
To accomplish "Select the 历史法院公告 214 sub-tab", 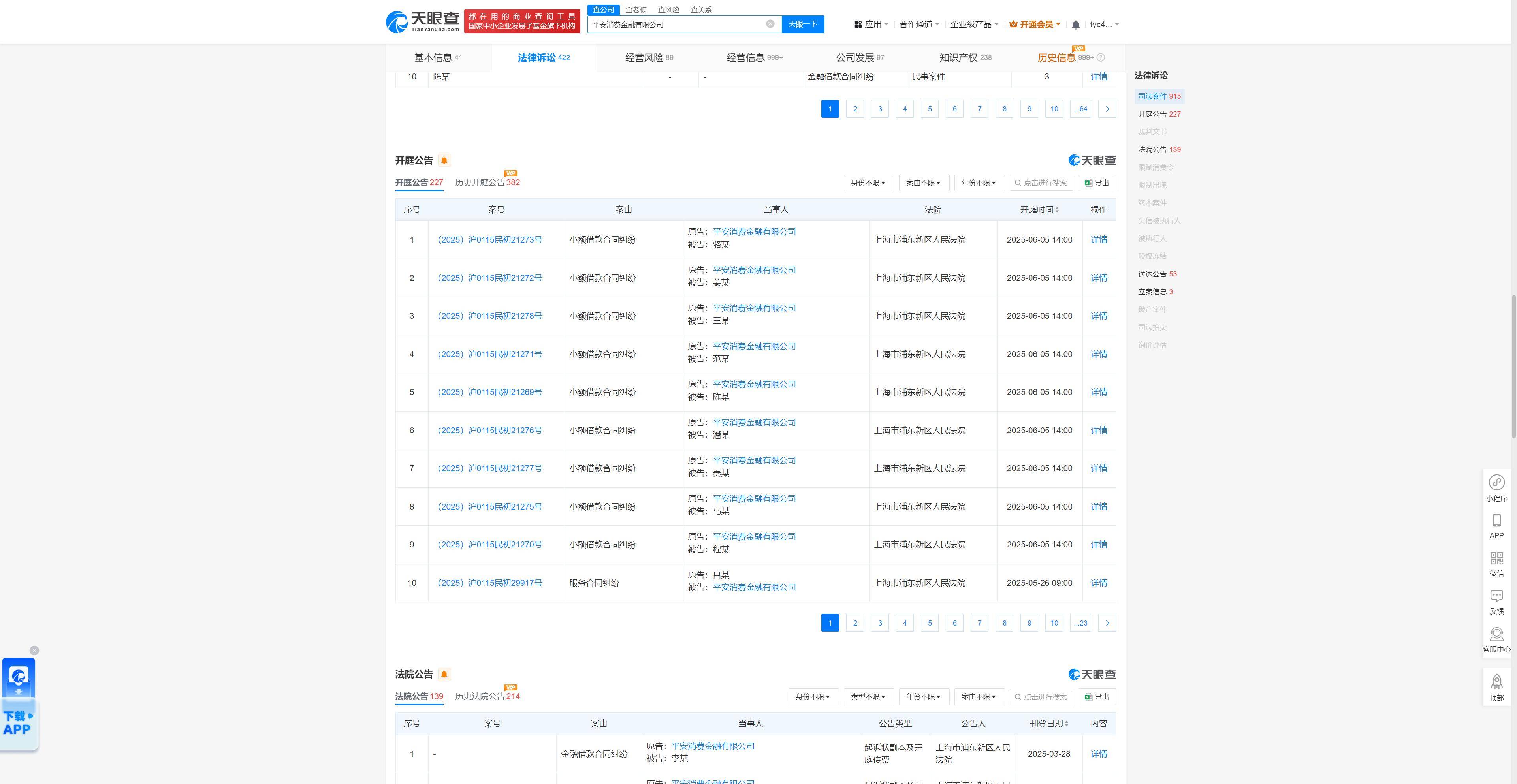I will pos(487,696).
